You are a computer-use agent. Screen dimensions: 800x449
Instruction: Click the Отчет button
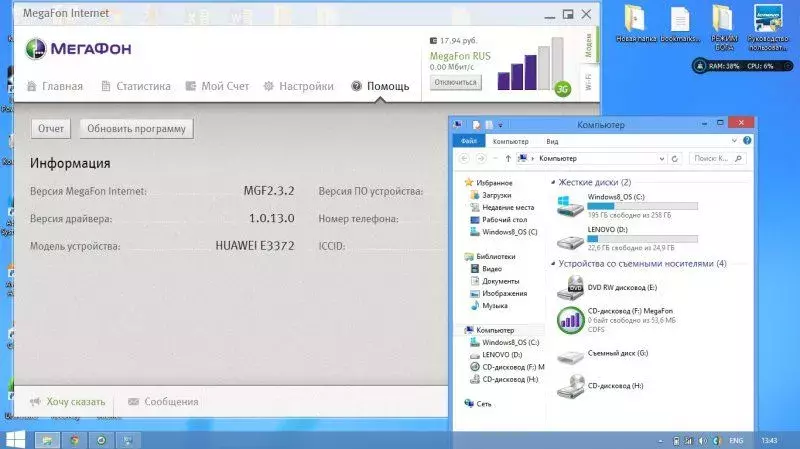click(x=51, y=129)
